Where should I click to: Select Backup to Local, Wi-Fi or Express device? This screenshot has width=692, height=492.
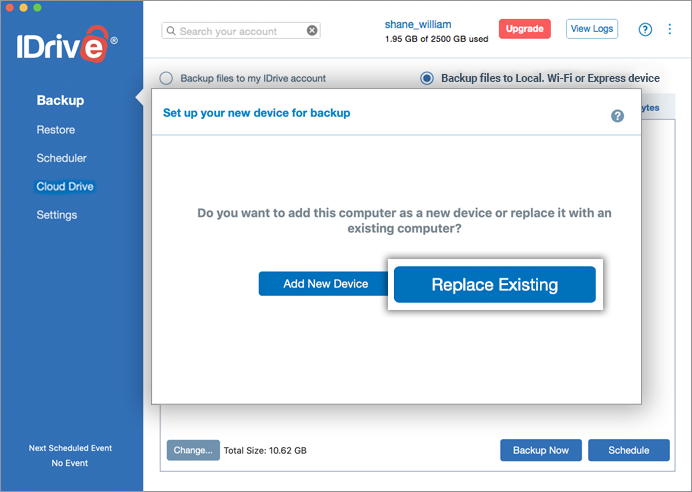427,78
